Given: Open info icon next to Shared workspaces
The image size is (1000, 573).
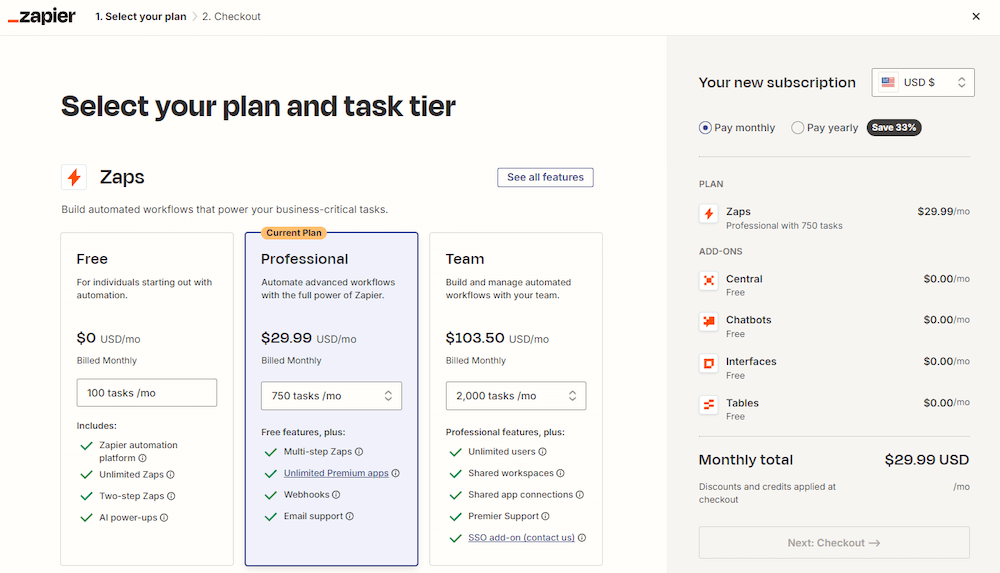Looking at the screenshot, I should click(x=560, y=473).
